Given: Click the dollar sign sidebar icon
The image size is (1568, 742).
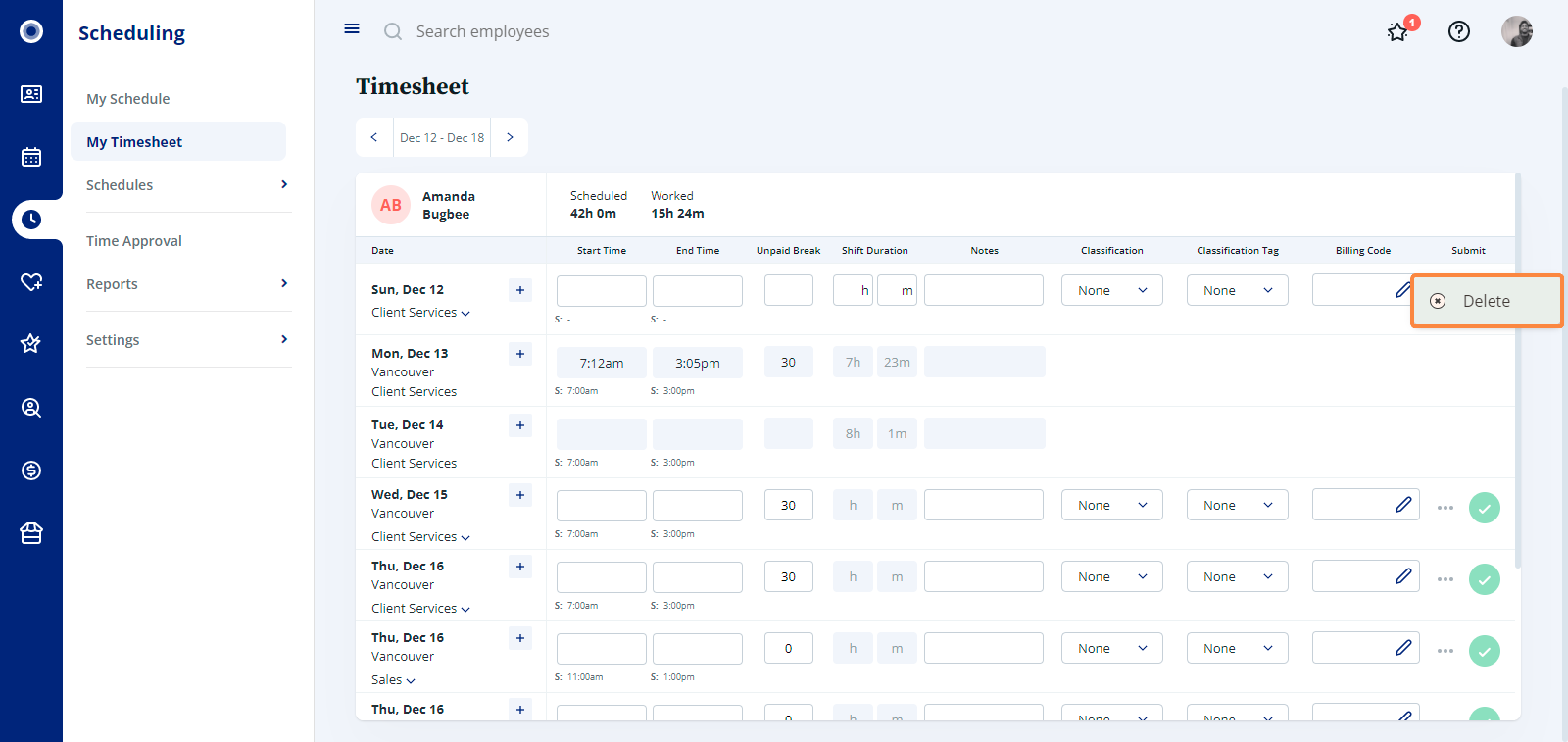Looking at the screenshot, I should 31,470.
